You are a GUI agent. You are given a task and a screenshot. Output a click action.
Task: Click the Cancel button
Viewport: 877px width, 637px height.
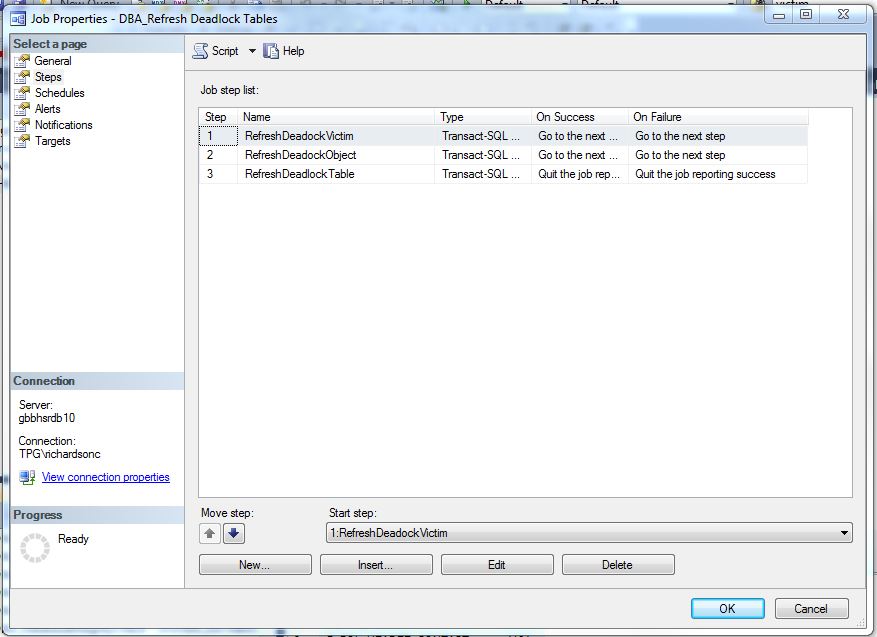(x=811, y=608)
